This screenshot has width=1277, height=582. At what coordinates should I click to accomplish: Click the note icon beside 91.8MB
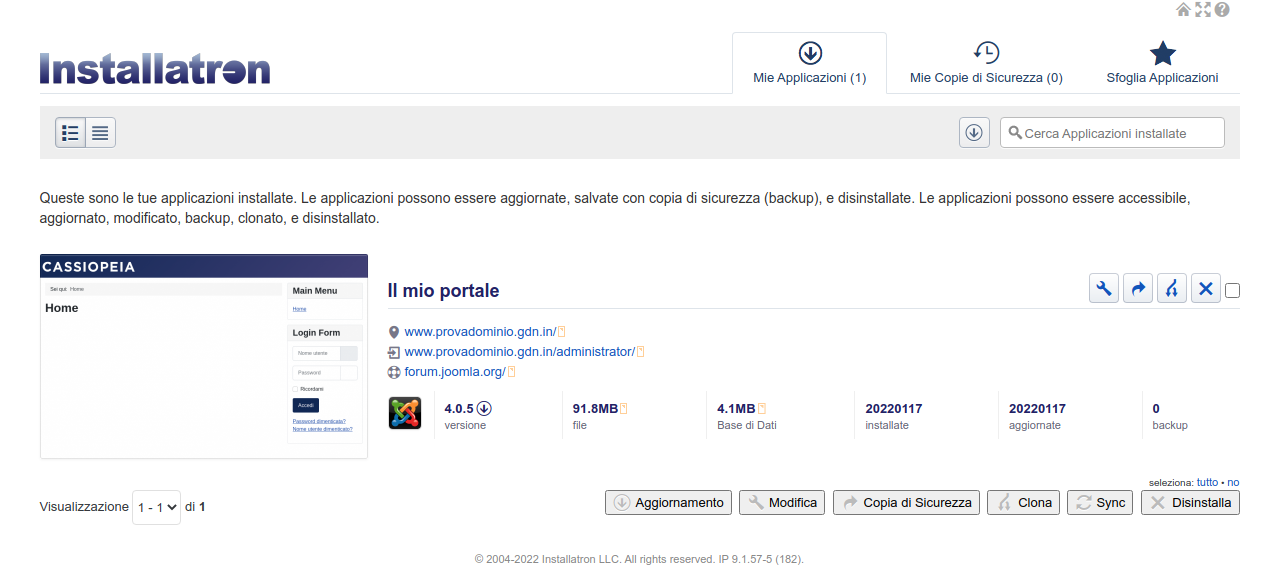624,408
